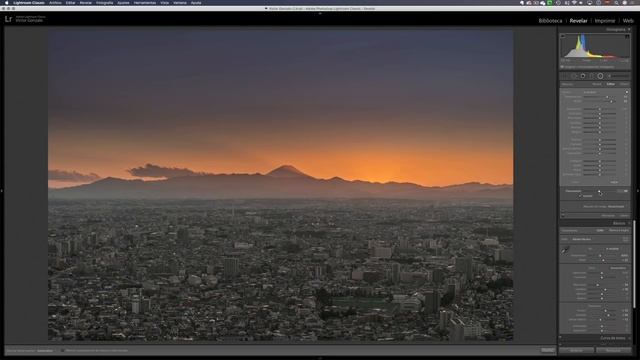Collapse the Efecto sliders with the triangle toggle
This screenshot has height=360, width=640.
point(627,92)
